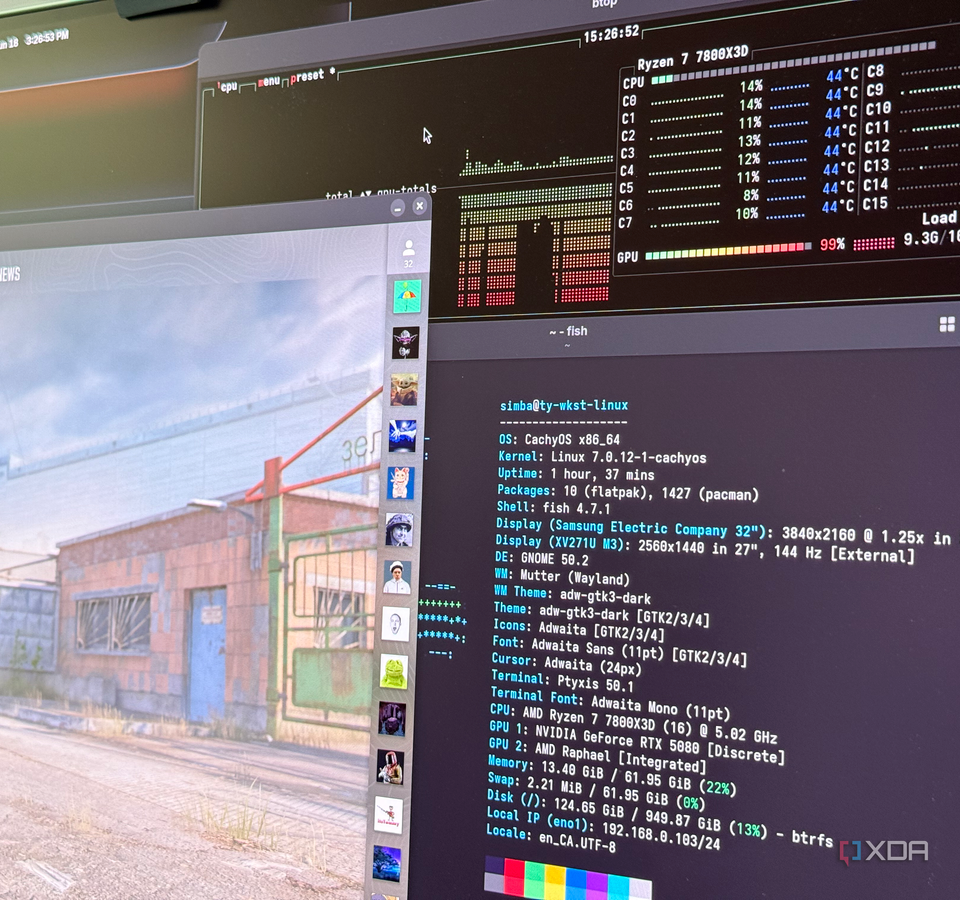Open friends list icon showing 32
Viewport: 960px width, 900px height.
tap(408, 253)
